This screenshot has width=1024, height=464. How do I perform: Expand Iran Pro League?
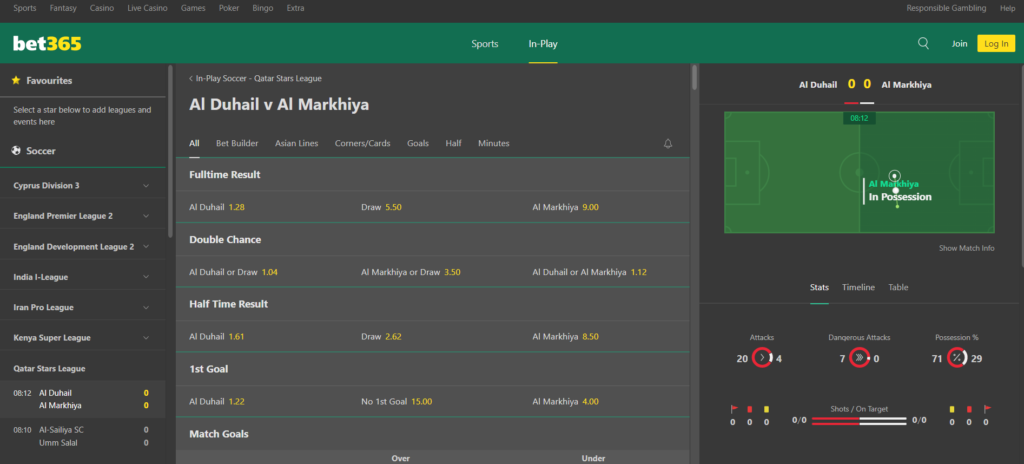coord(82,308)
